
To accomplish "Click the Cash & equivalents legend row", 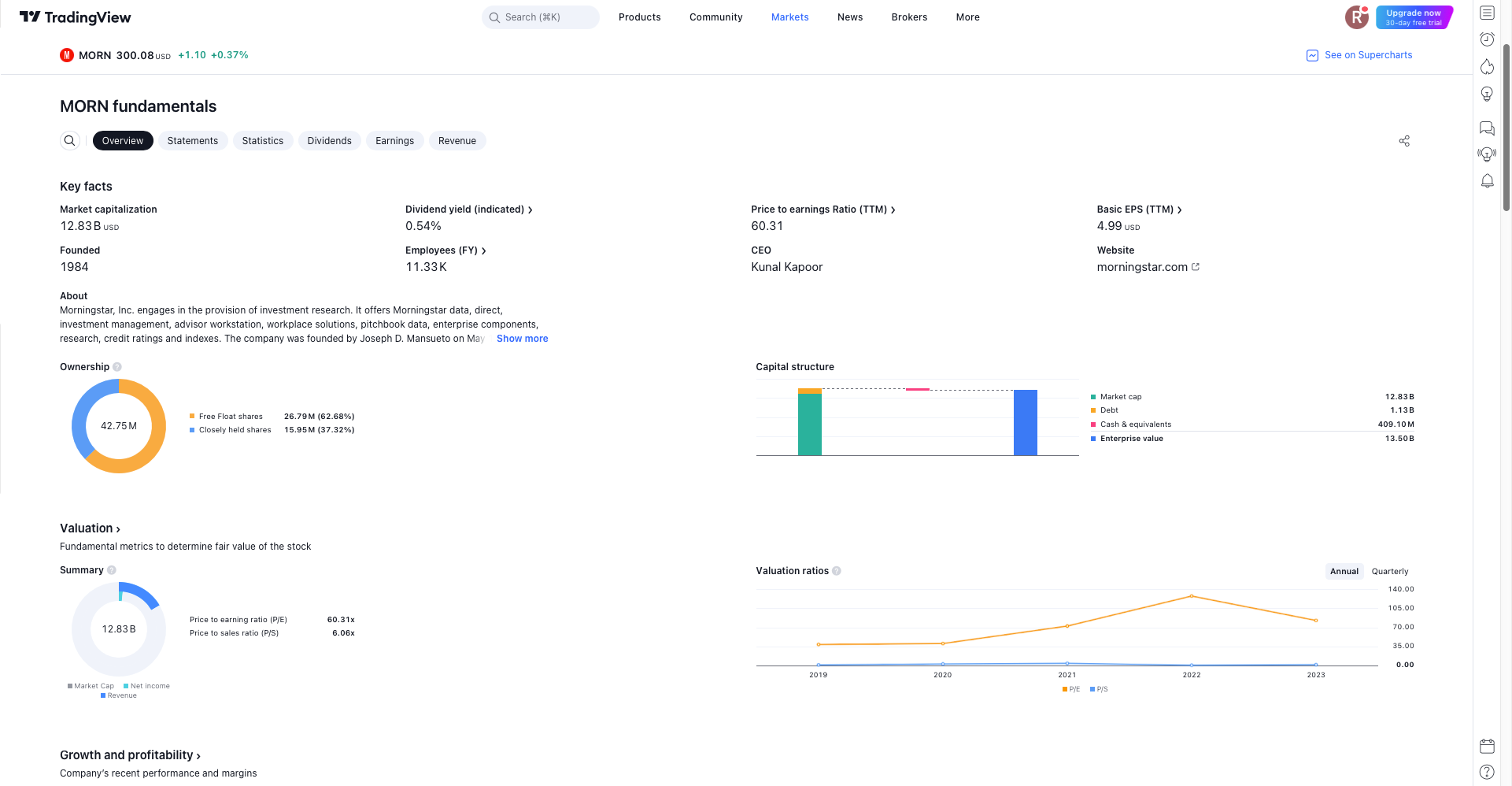I will (x=1252, y=425).
